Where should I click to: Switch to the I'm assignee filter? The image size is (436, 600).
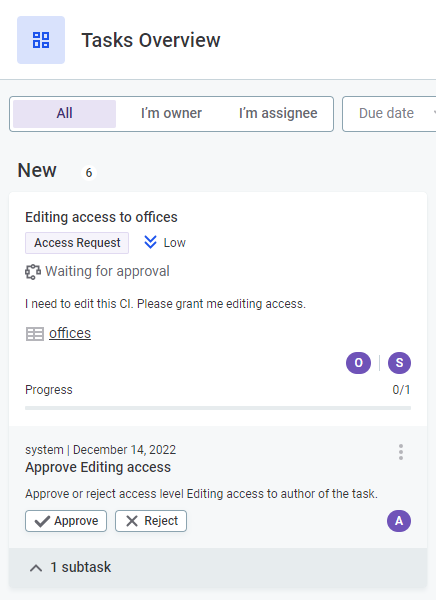tap(278, 114)
